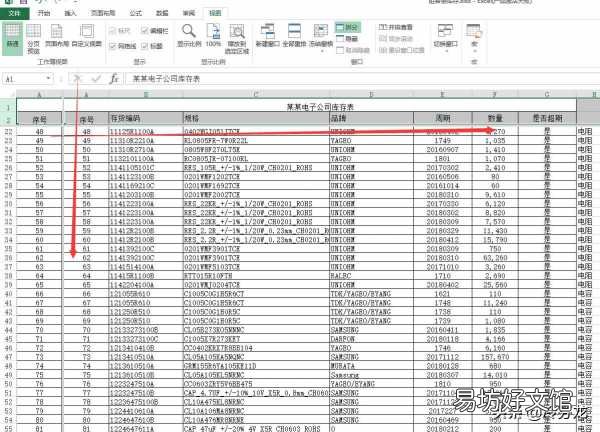Switch to the Page Layout (页面布局) ribbon tab
The height and width of the screenshot is (432, 600).
[x=103, y=13]
